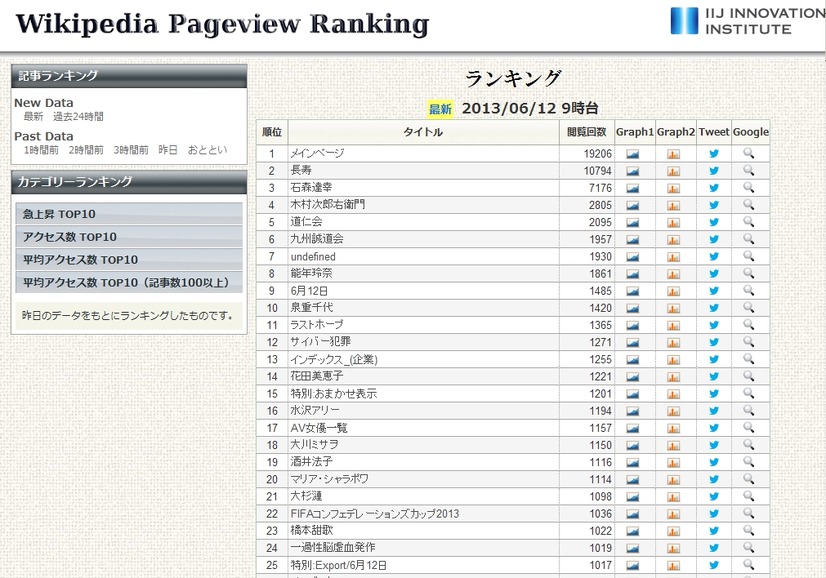Google magnifier for 水沢アリー row
826x578 pixels.
coord(749,410)
